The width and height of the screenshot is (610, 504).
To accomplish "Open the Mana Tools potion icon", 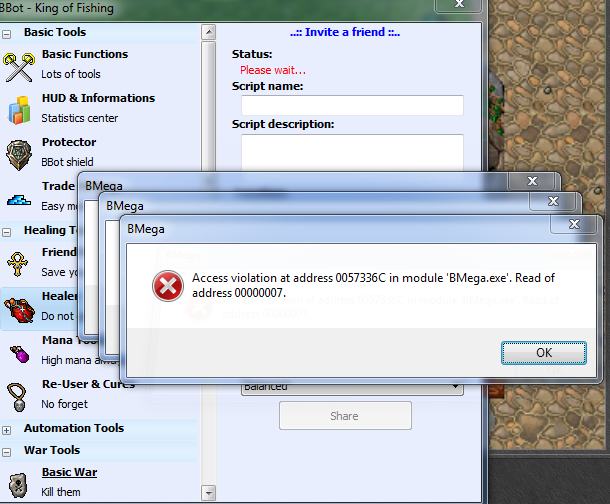I will (x=20, y=352).
